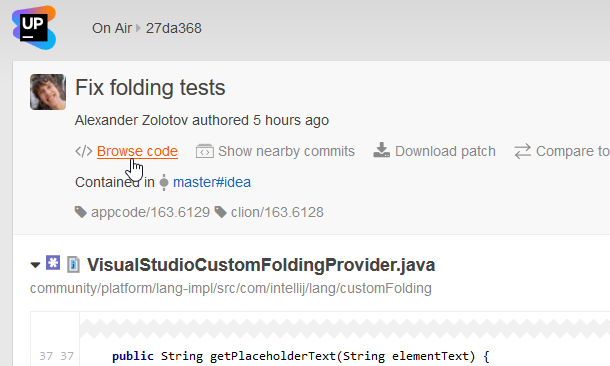Open the Browse code link
This screenshot has width=610, height=366.
[137, 151]
